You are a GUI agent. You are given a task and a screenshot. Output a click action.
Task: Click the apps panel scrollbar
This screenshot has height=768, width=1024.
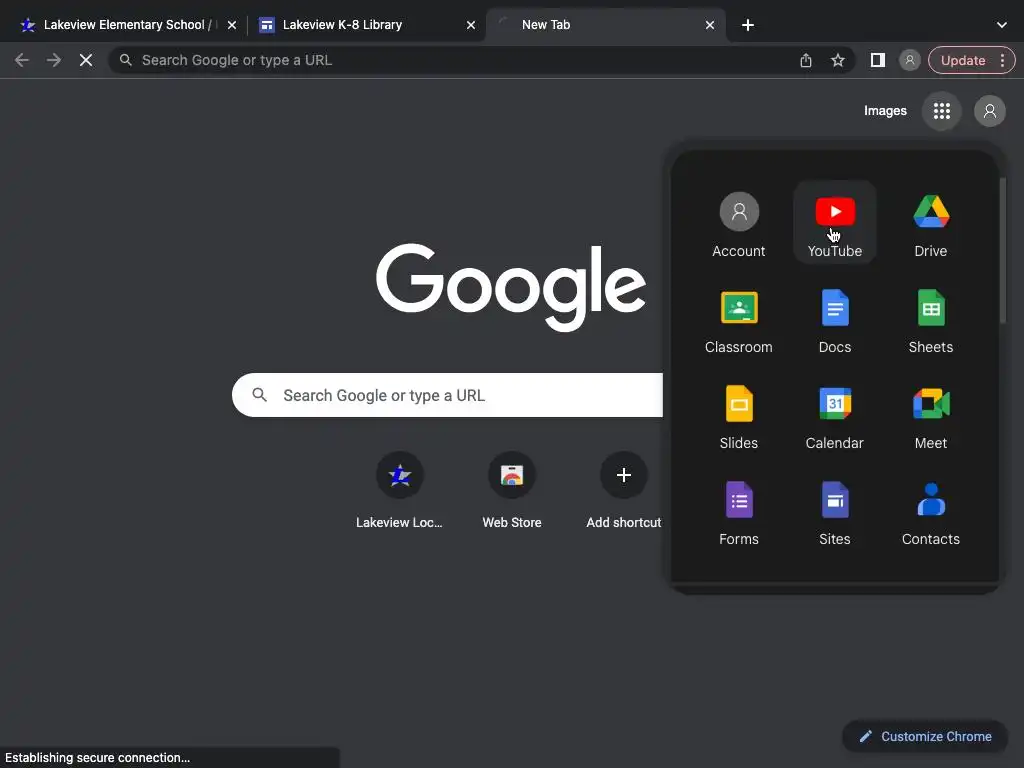[1002, 250]
